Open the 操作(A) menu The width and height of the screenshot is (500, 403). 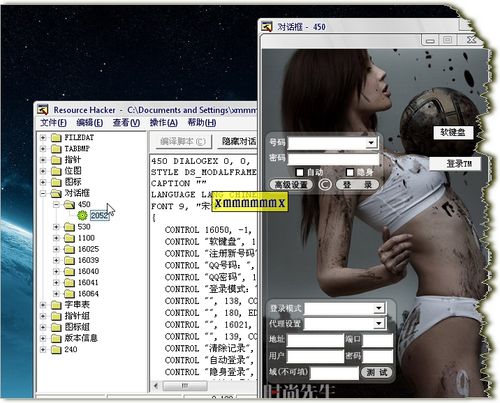tap(163, 123)
